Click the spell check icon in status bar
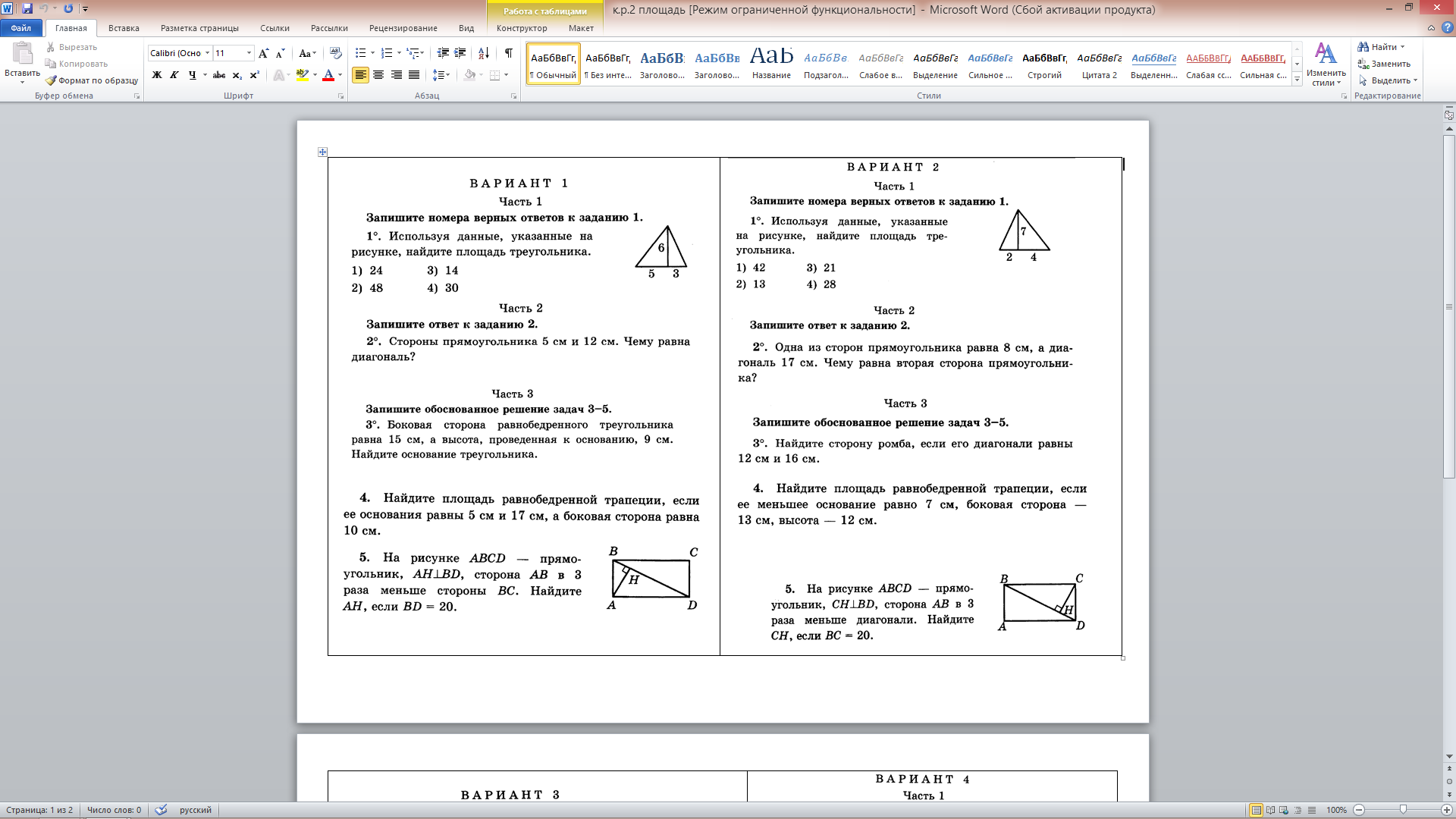 pos(161,810)
